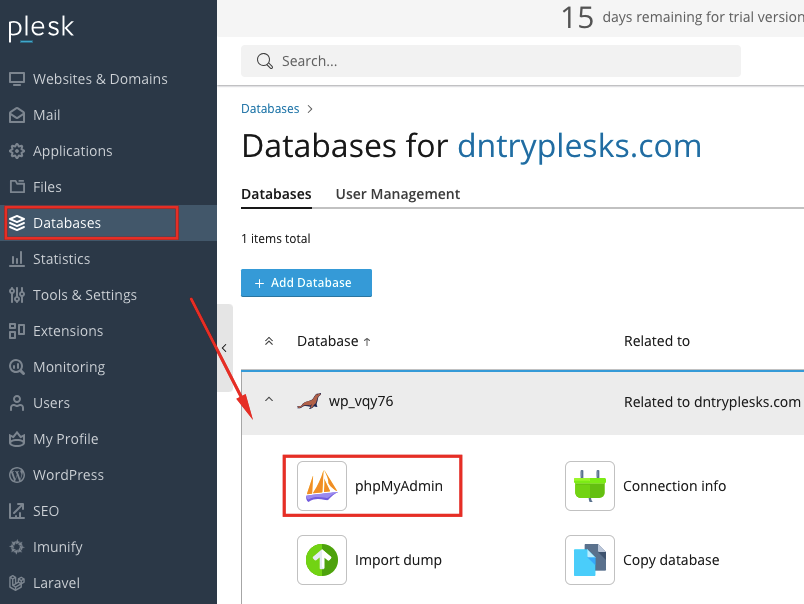
Task: Click into the Search field
Action: click(x=491, y=61)
